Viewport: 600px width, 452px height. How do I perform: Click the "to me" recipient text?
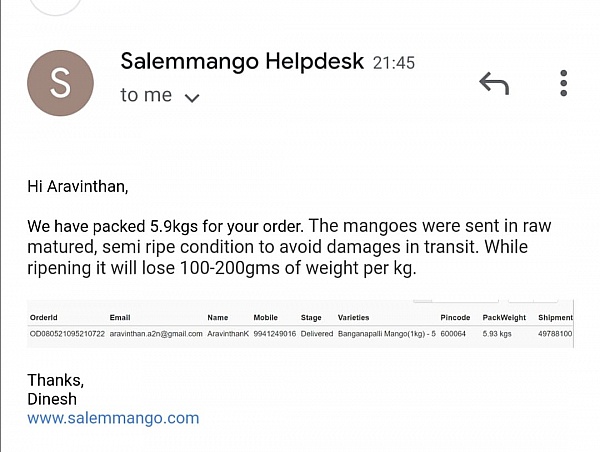(146, 96)
